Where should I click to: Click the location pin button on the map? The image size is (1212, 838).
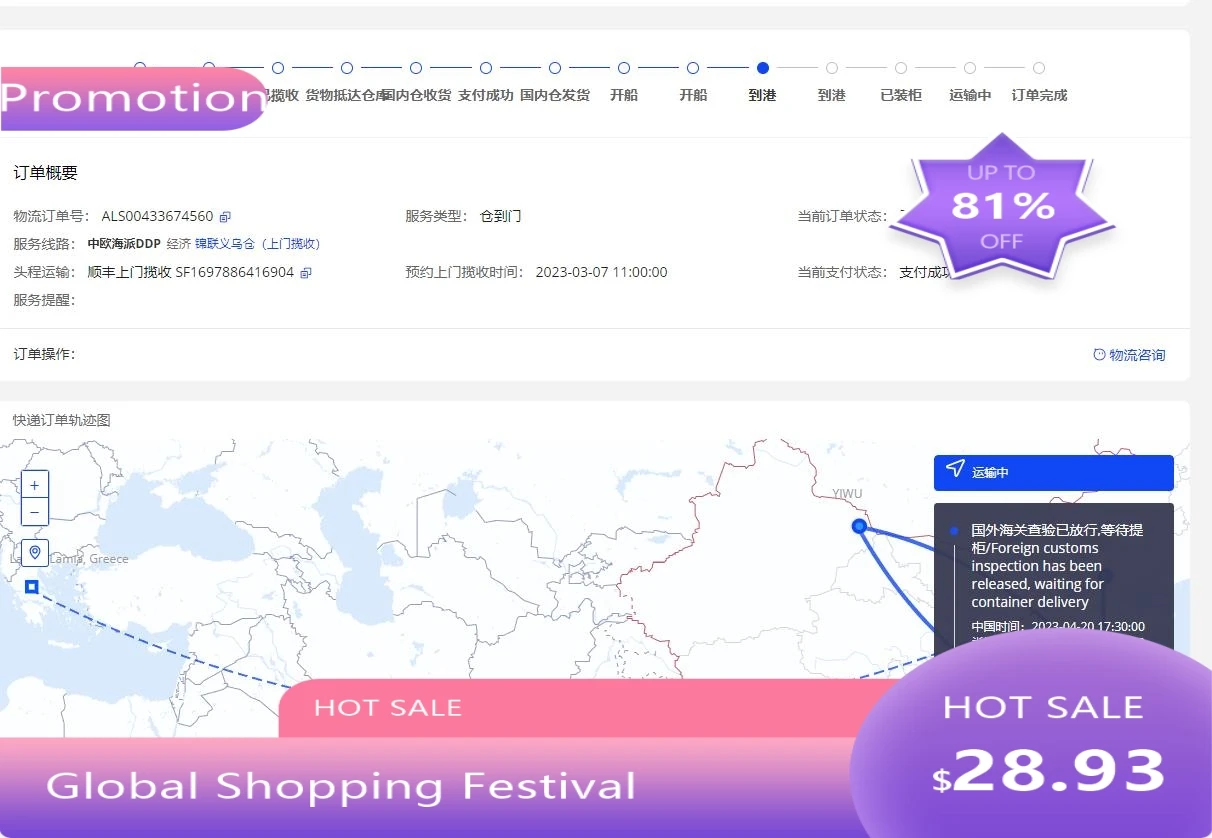point(34,552)
